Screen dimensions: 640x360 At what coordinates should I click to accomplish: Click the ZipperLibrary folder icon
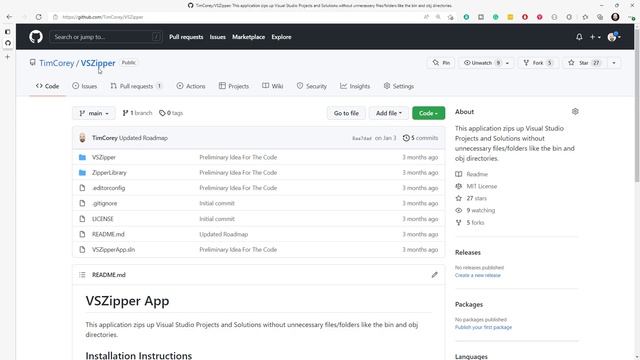tap(82, 173)
